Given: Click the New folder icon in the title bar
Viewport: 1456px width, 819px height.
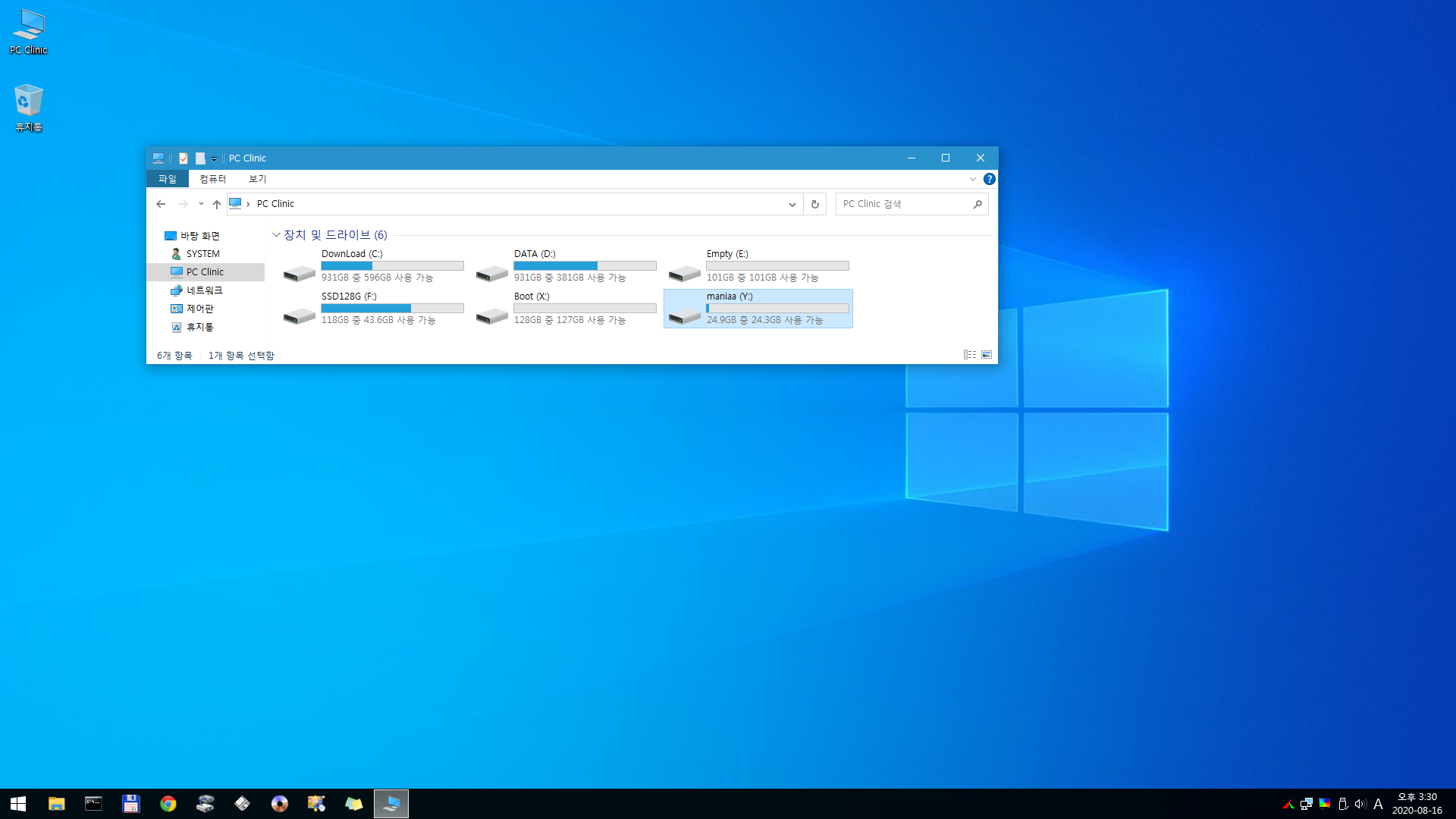Looking at the screenshot, I should pyautogui.click(x=200, y=158).
